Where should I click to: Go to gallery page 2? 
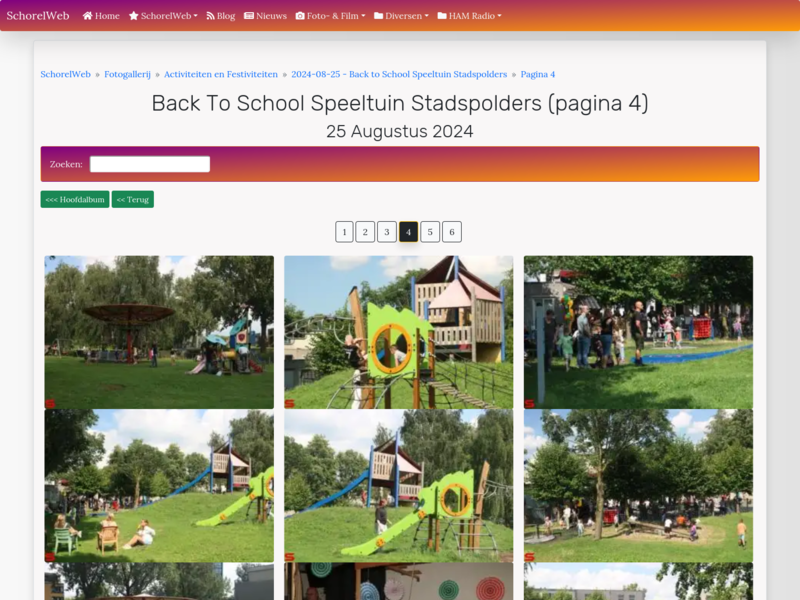click(x=365, y=232)
